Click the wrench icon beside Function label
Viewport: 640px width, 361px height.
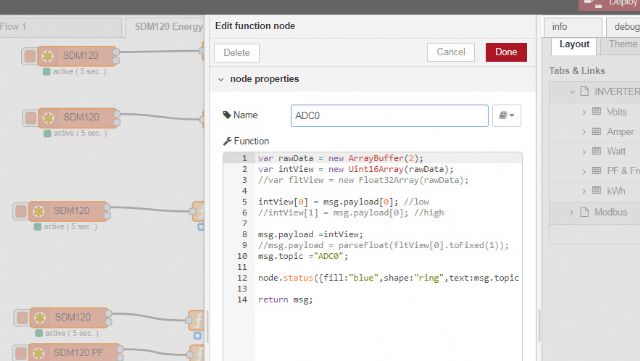click(227, 141)
